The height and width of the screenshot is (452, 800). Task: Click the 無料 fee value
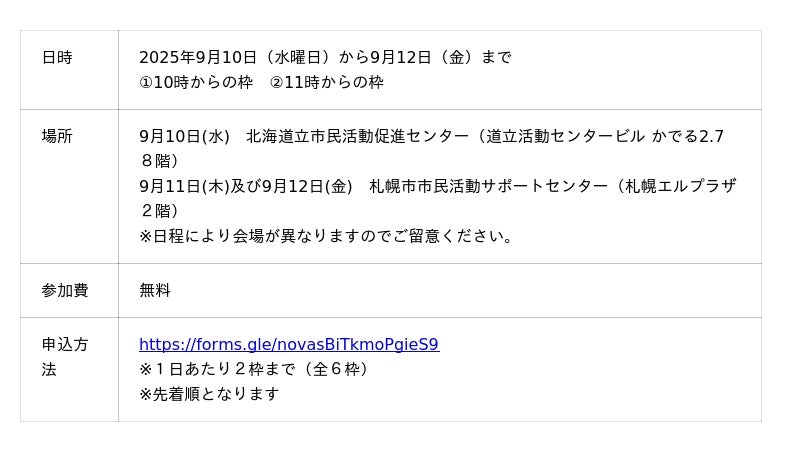155,291
